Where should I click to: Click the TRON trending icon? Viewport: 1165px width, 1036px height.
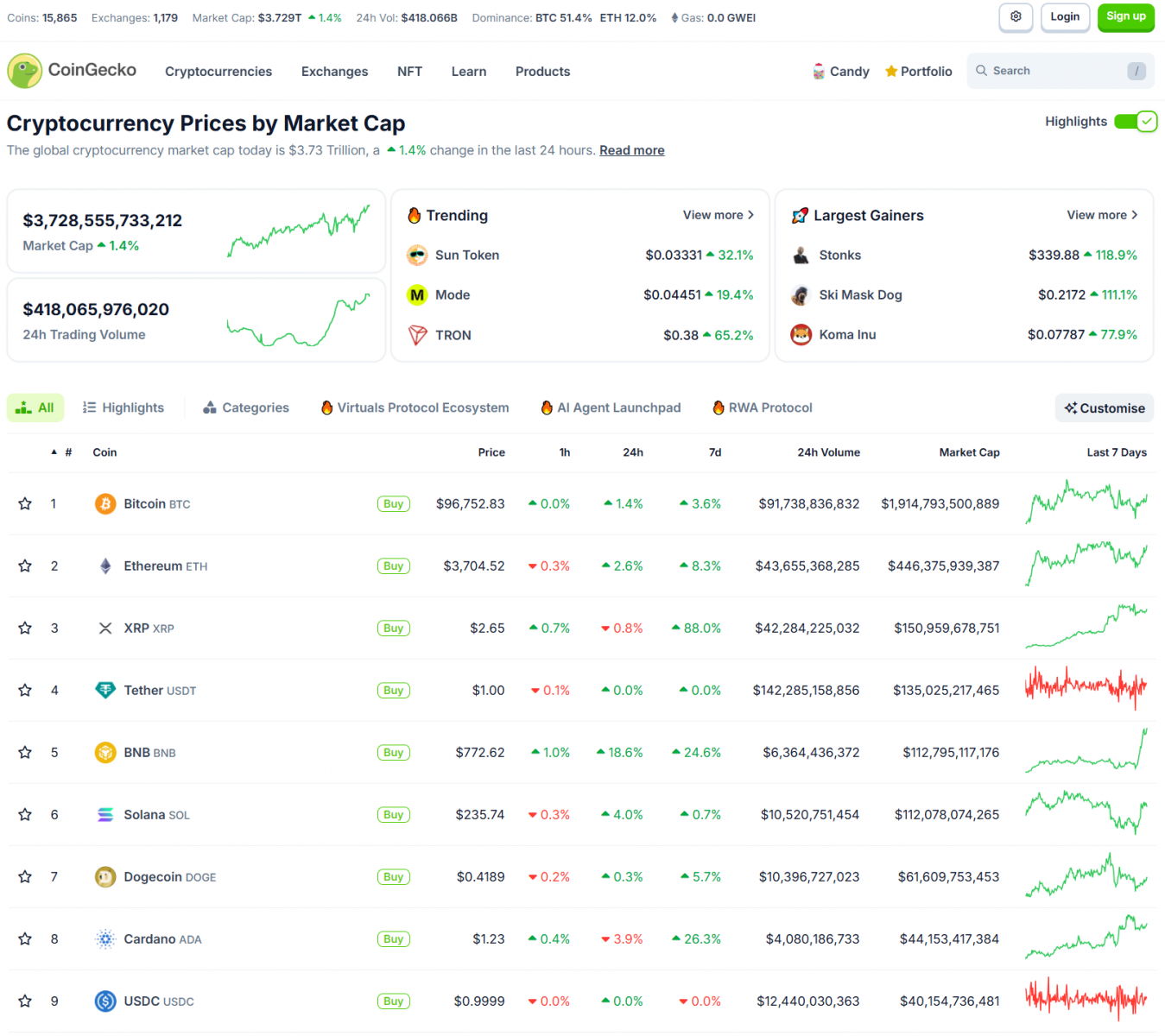(x=418, y=335)
